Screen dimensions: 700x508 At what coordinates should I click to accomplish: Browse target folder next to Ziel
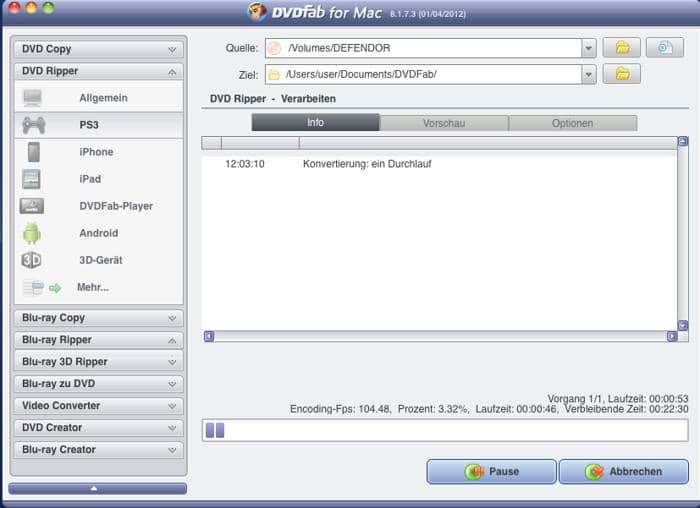pos(622,74)
